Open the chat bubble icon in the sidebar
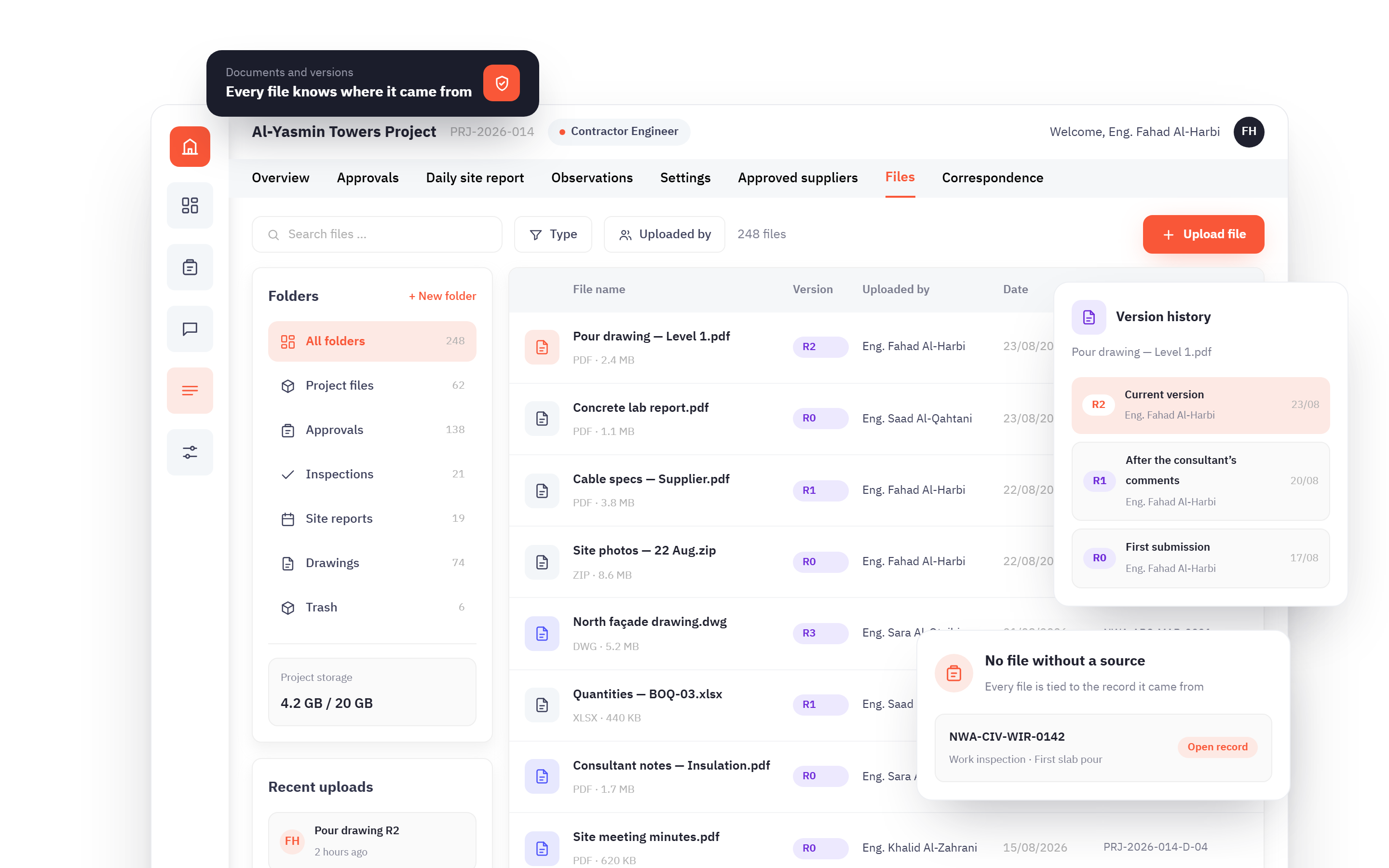 (x=190, y=329)
